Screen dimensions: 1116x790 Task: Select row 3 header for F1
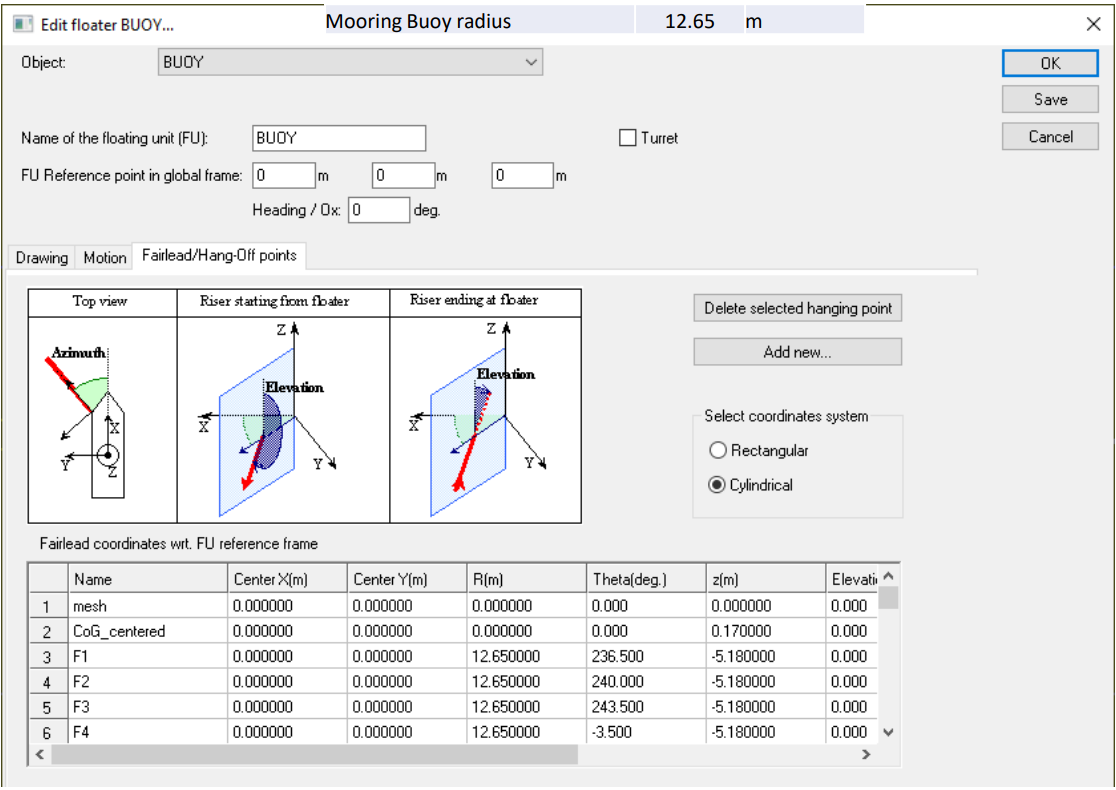47,657
